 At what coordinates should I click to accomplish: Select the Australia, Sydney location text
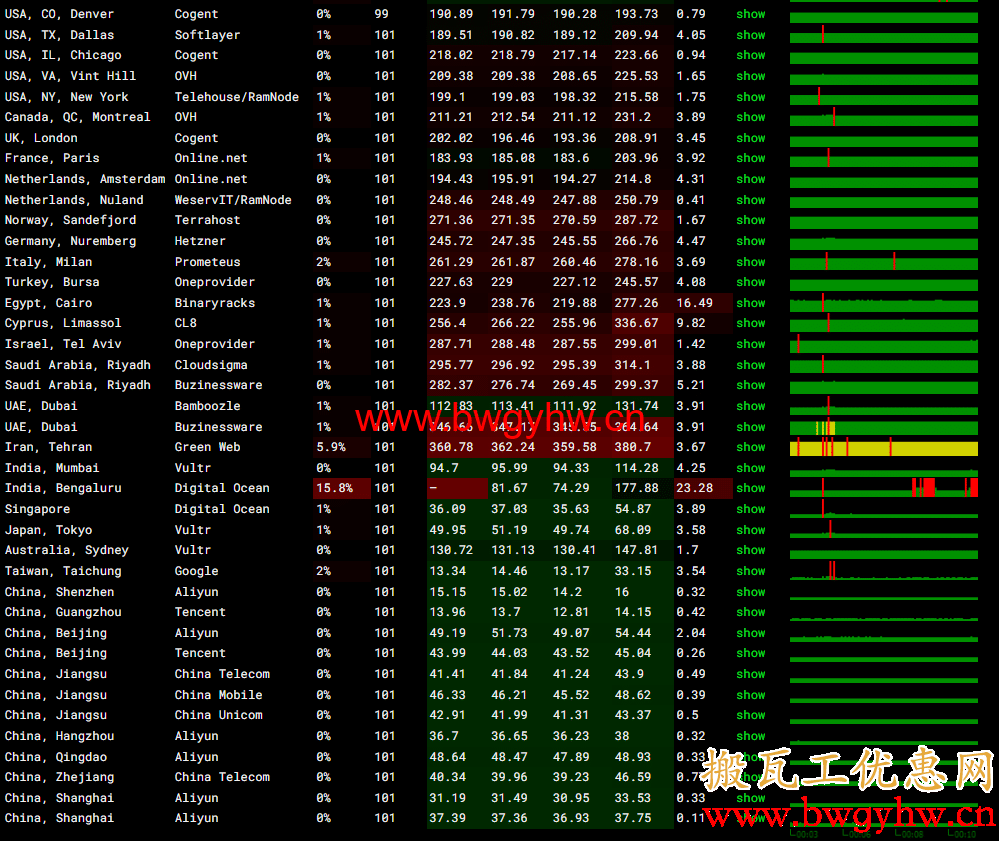pos(67,550)
